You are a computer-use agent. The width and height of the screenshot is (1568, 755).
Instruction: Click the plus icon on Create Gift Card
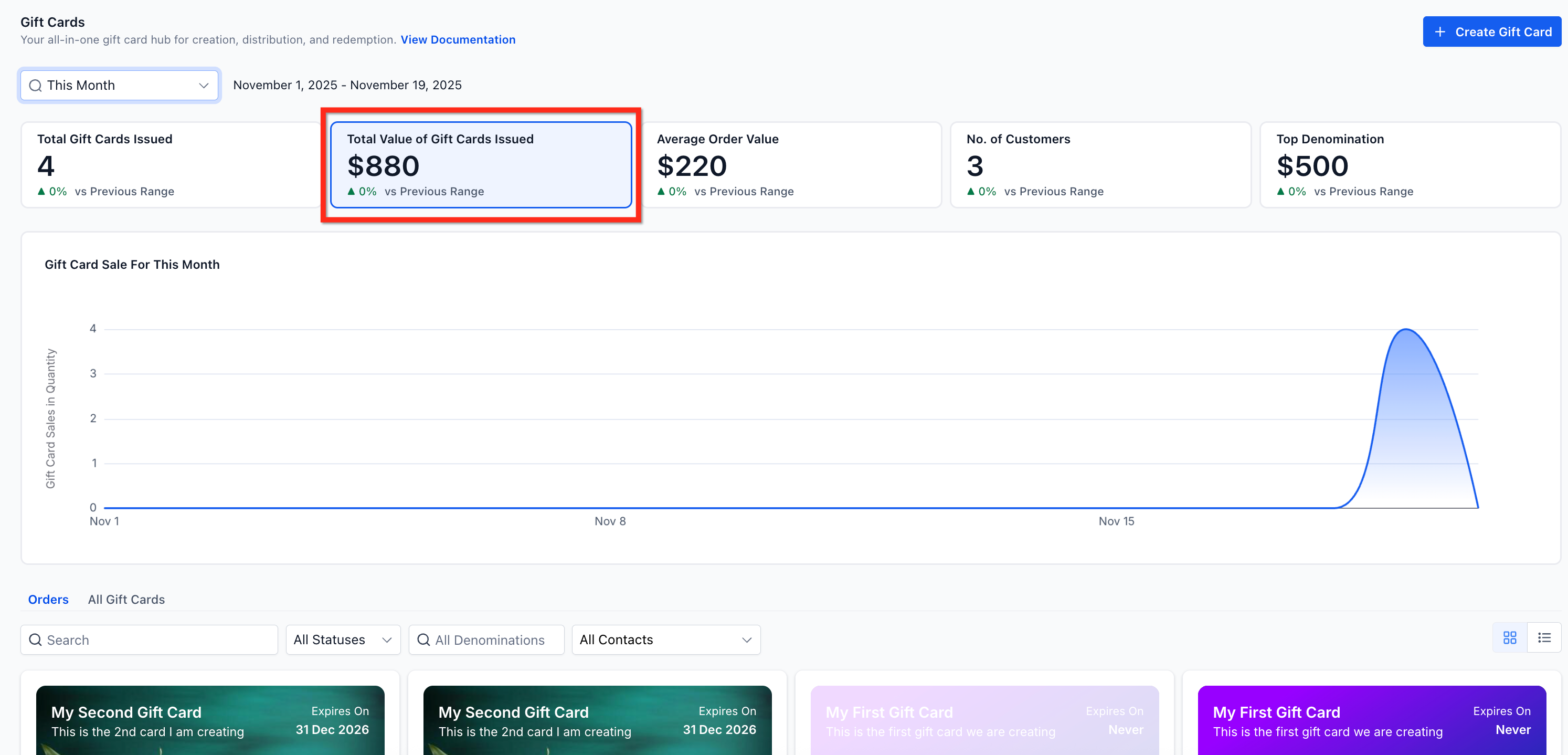(1439, 32)
